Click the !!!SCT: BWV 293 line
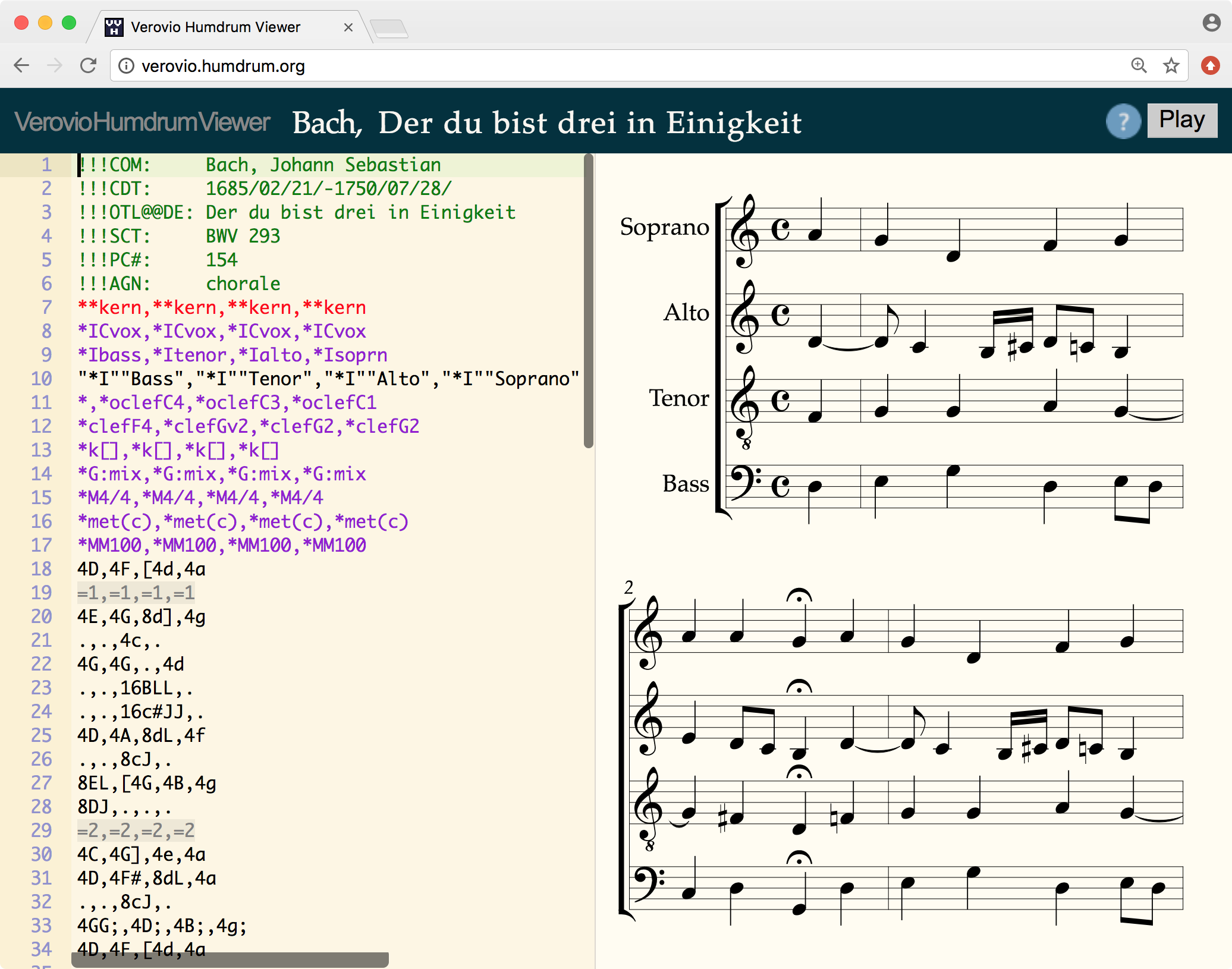This screenshot has height=969, width=1232. pyautogui.click(x=179, y=236)
